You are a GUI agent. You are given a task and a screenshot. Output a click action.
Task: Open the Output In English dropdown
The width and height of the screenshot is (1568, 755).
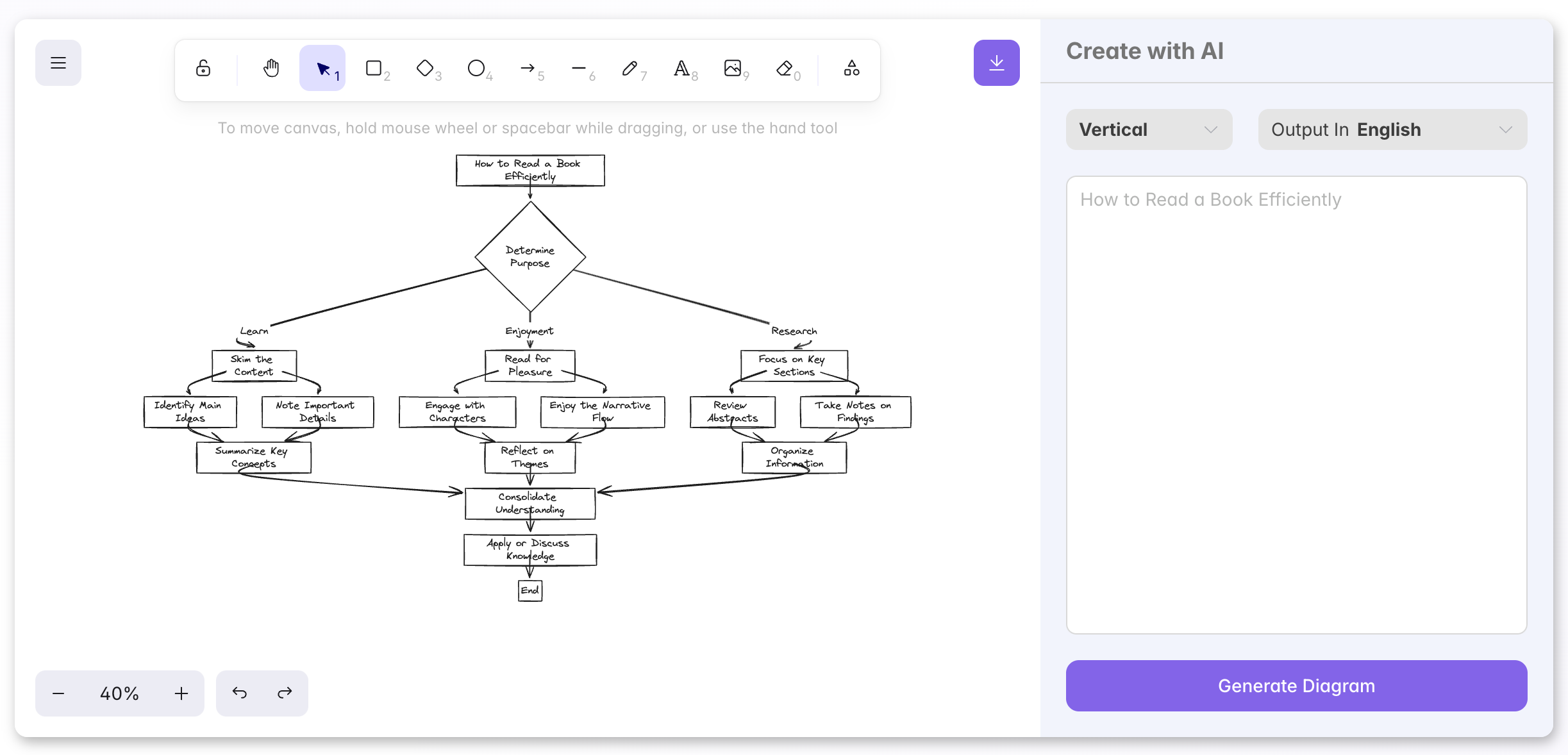pyautogui.click(x=1392, y=129)
